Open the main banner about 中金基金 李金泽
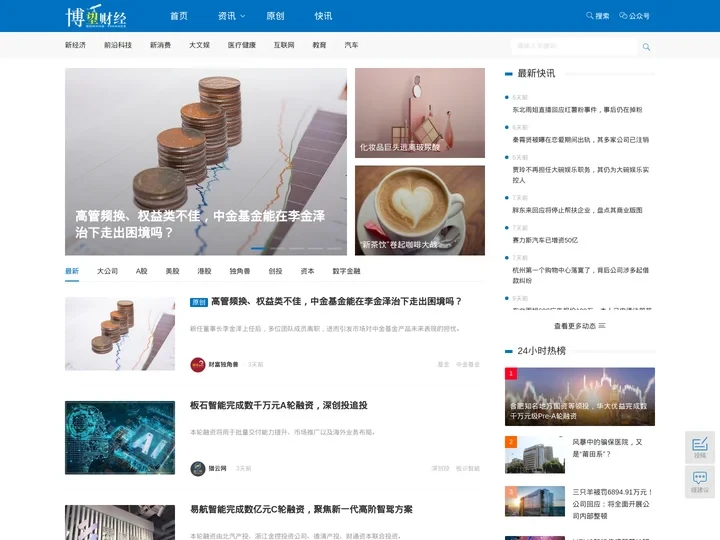The width and height of the screenshot is (720, 540). (x=206, y=162)
